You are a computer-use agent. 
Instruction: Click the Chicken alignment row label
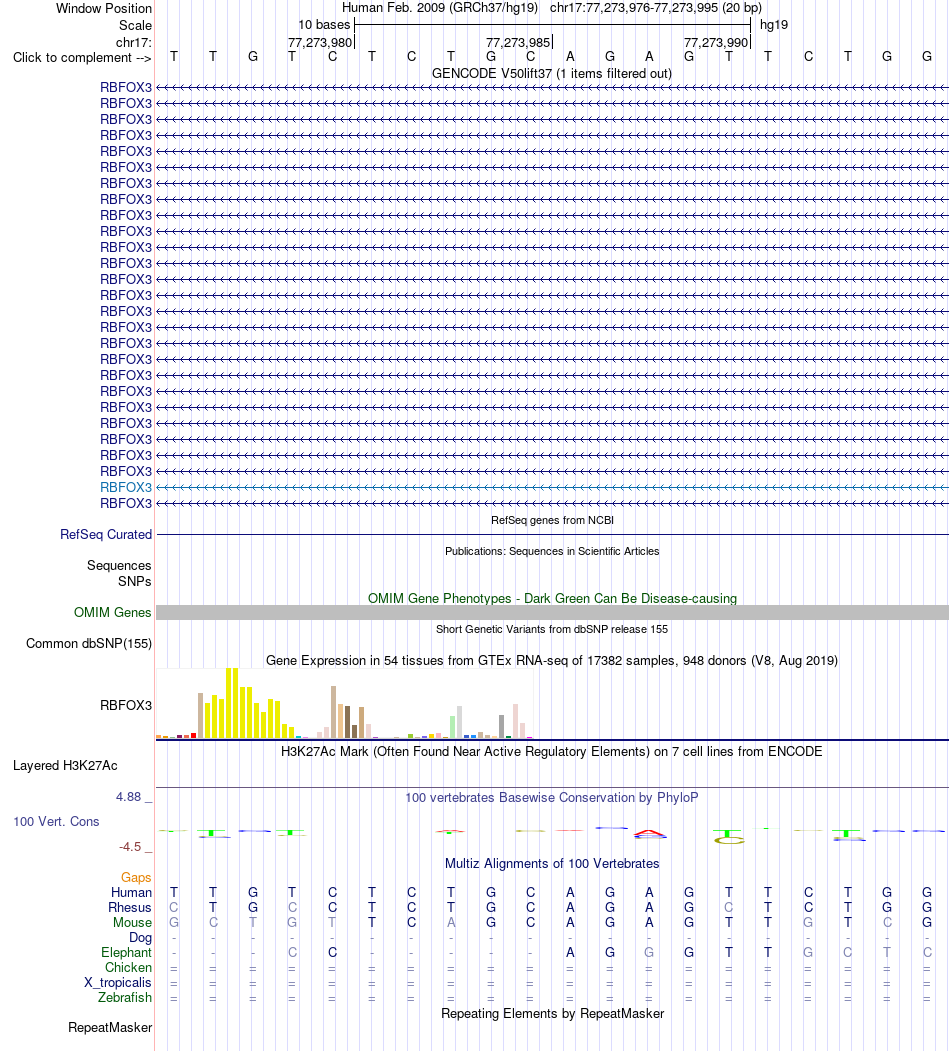click(x=129, y=967)
